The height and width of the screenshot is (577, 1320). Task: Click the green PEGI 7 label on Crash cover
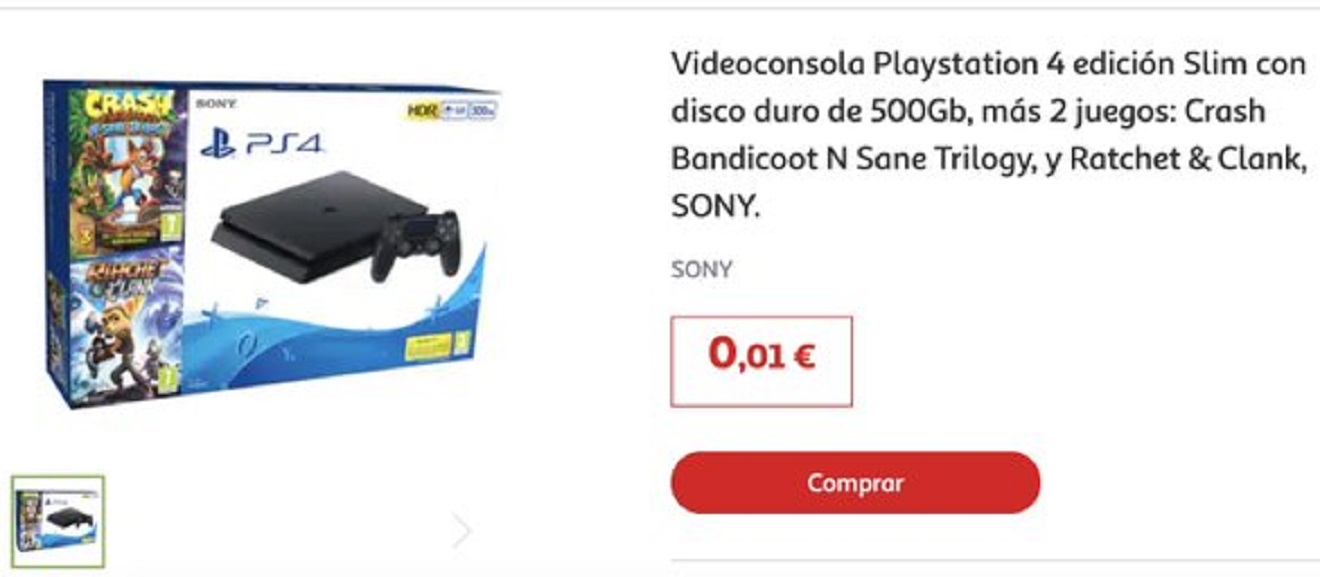click(x=170, y=227)
